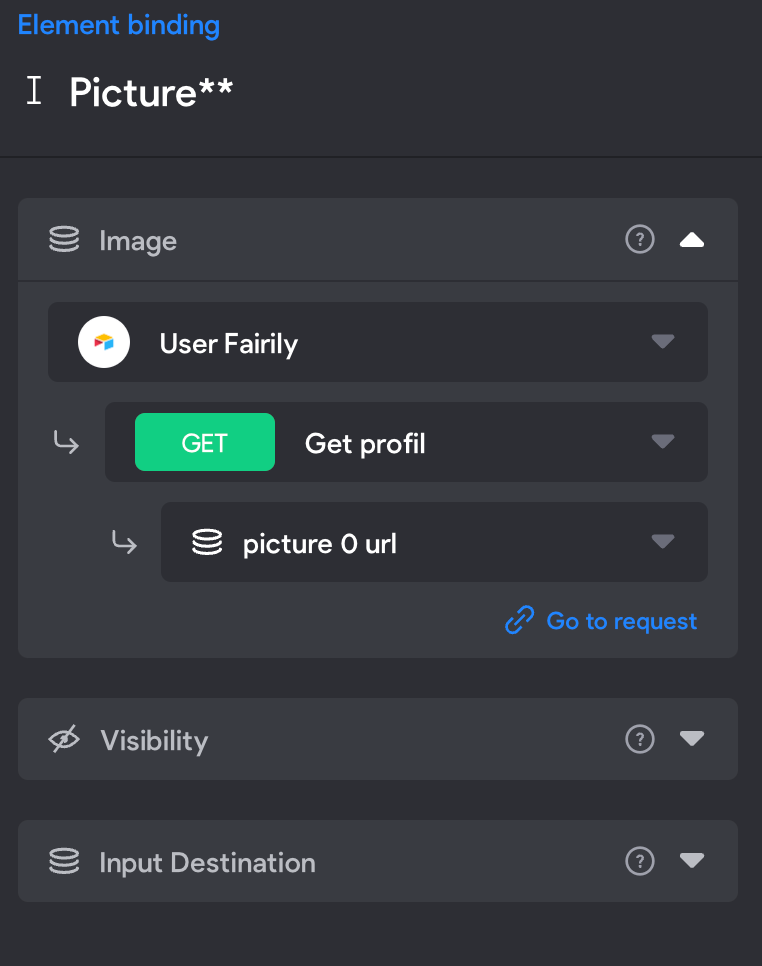
Task: Collapse the Image section with the up arrow
Action: (x=691, y=240)
